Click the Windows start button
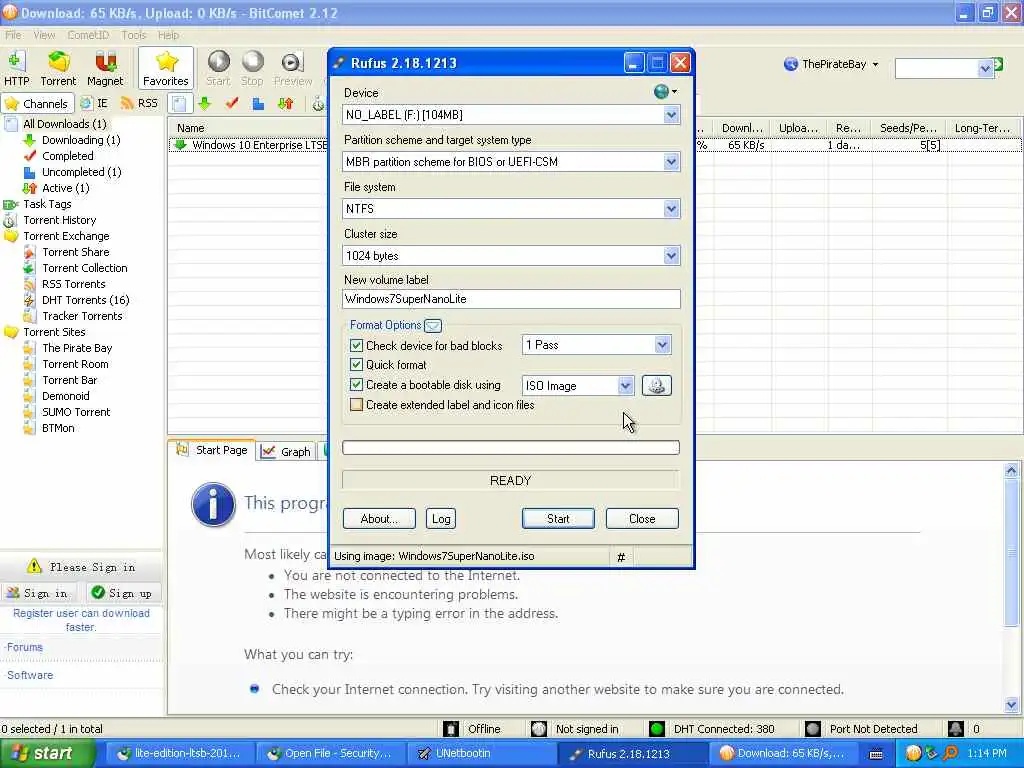1024x768 pixels. [x=46, y=754]
